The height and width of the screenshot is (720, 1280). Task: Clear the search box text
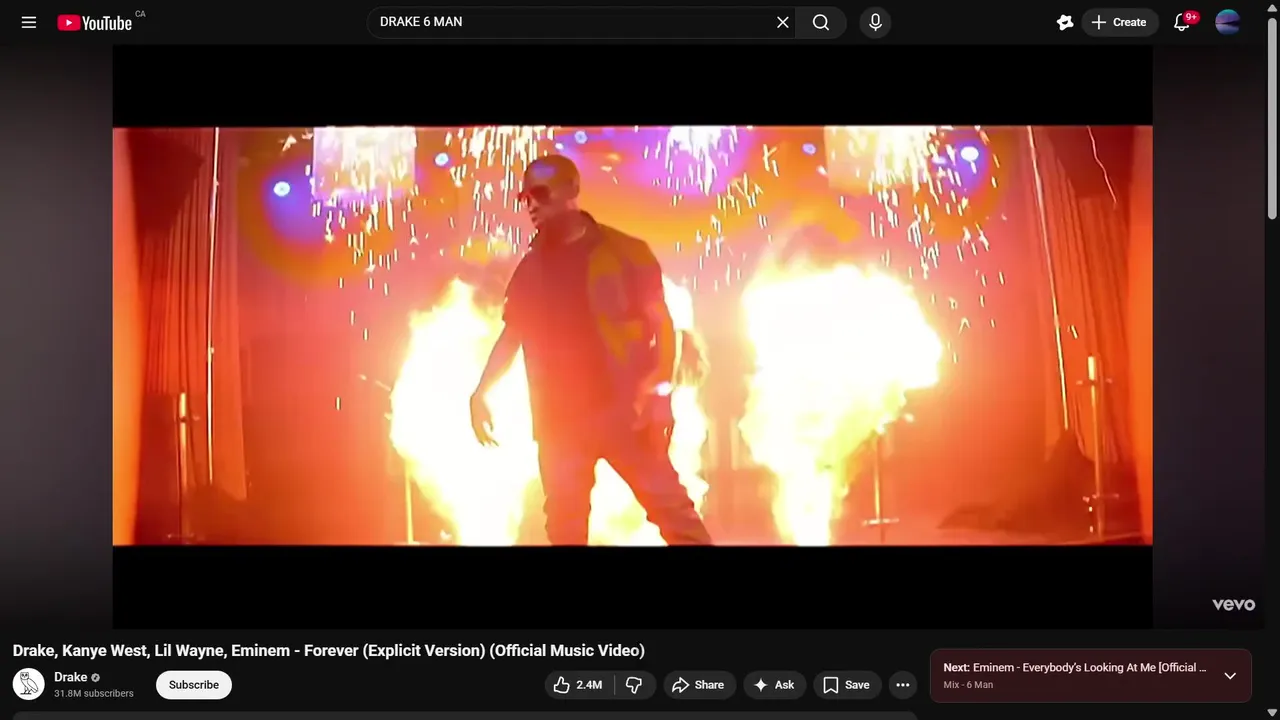(783, 22)
